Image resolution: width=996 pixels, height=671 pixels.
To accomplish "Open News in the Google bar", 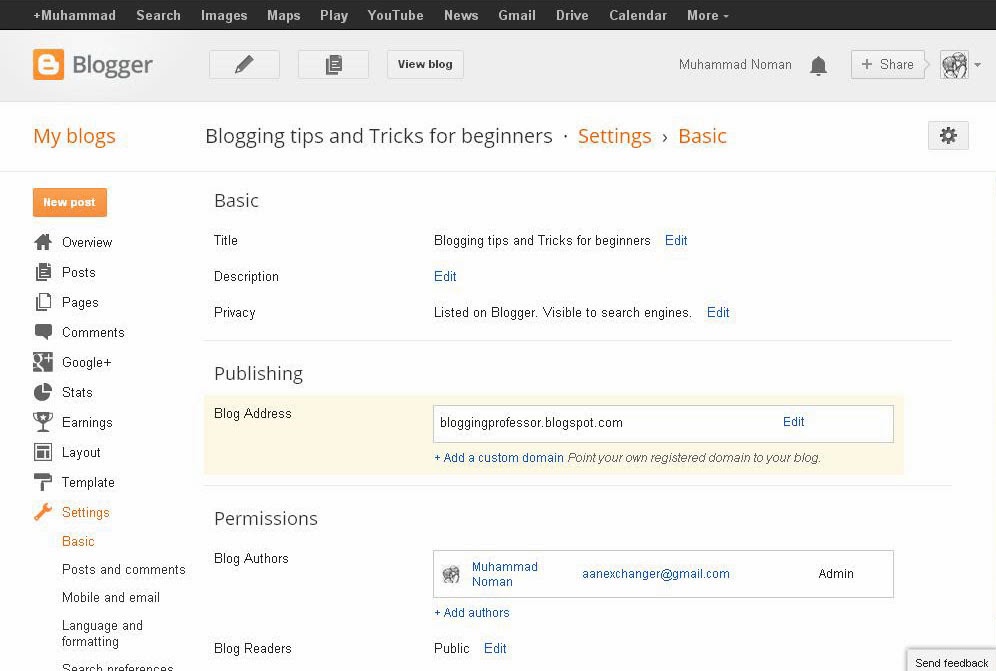I will point(461,15).
